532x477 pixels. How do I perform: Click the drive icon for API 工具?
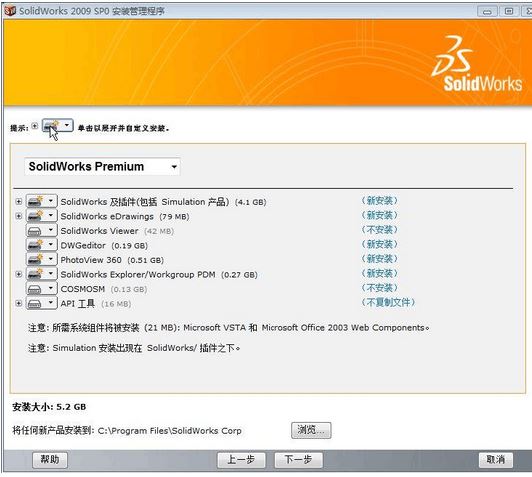coord(35,303)
